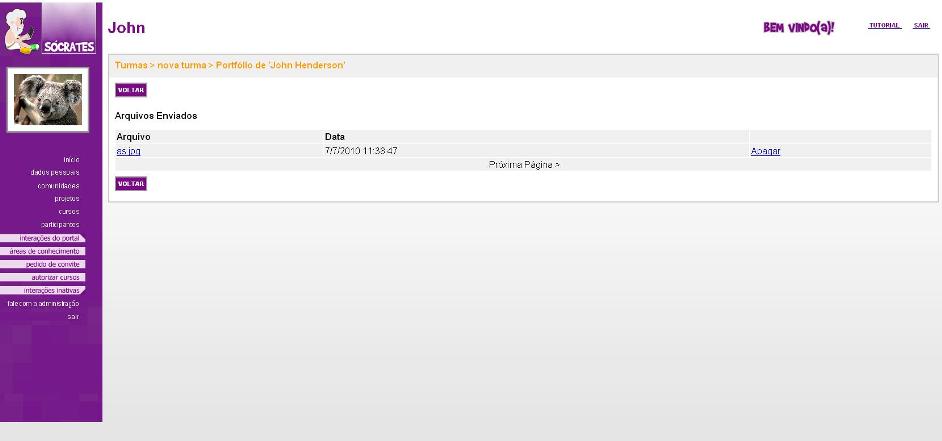Viewport: 942px width, 441px height.
Task: Open the TUTORIAL link in header
Action: 884,25
